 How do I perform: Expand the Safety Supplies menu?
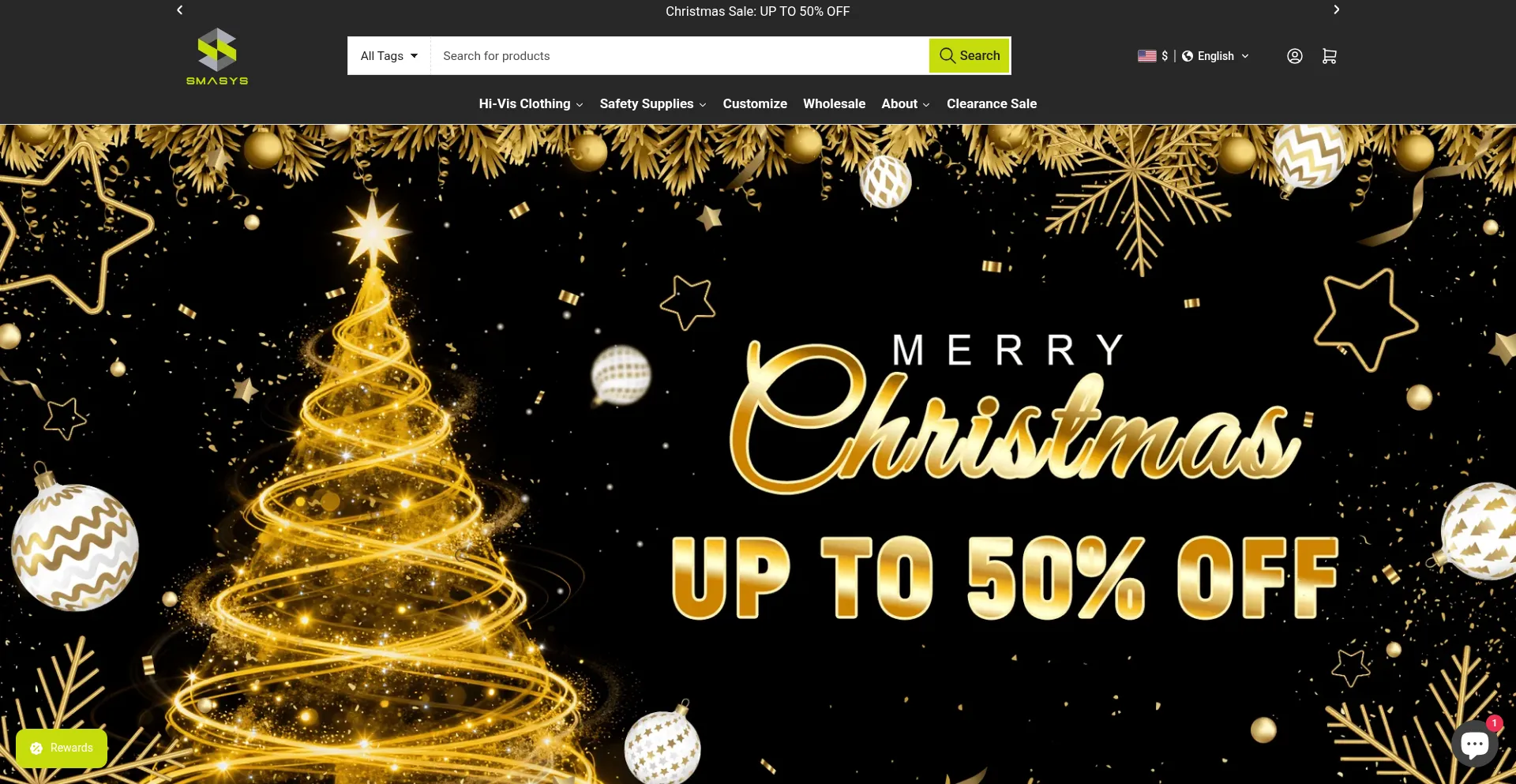[653, 104]
